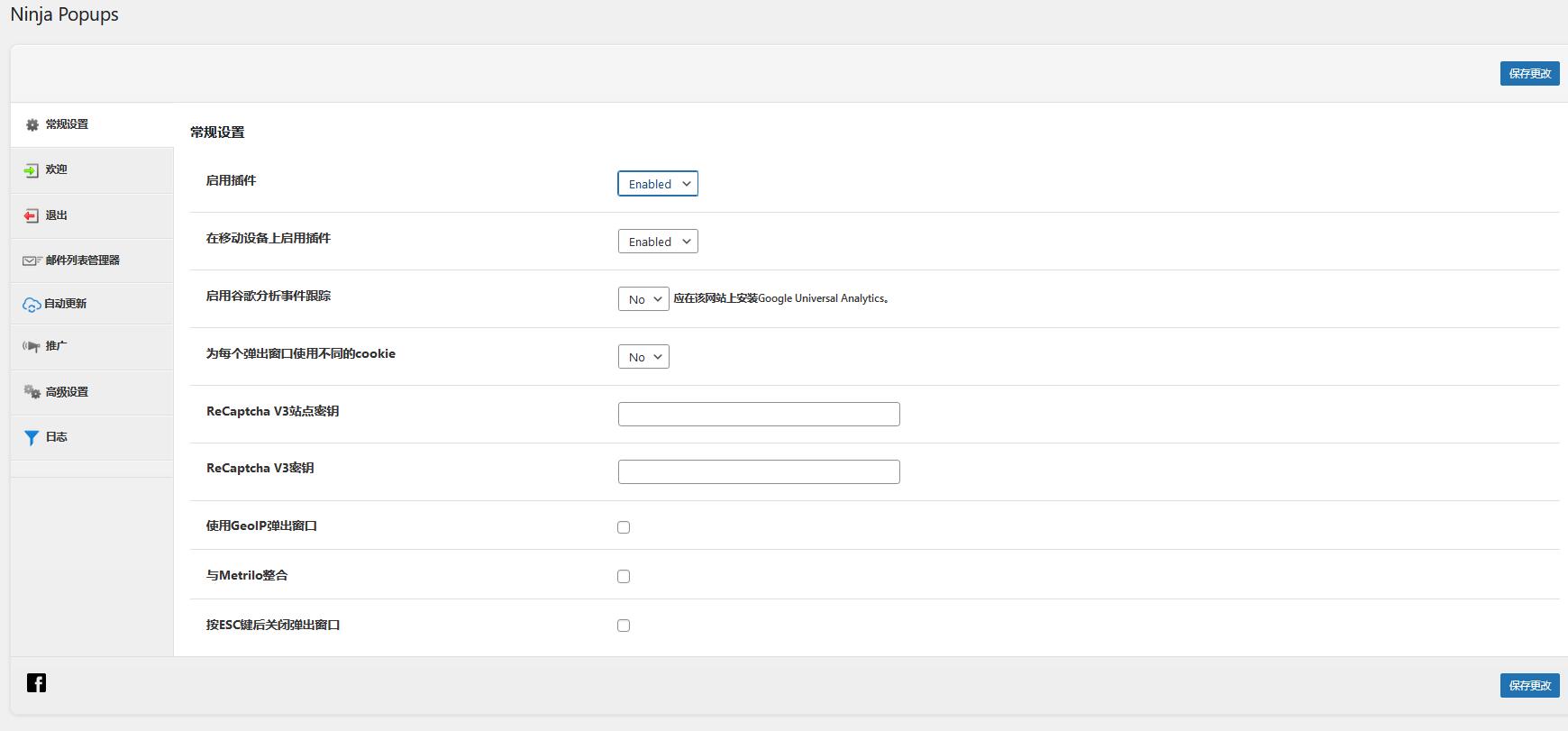Click the blue funnel 日志 icon
The height and width of the screenshot is (731, 1568).
pyautogui.click(x=32, y=438)
